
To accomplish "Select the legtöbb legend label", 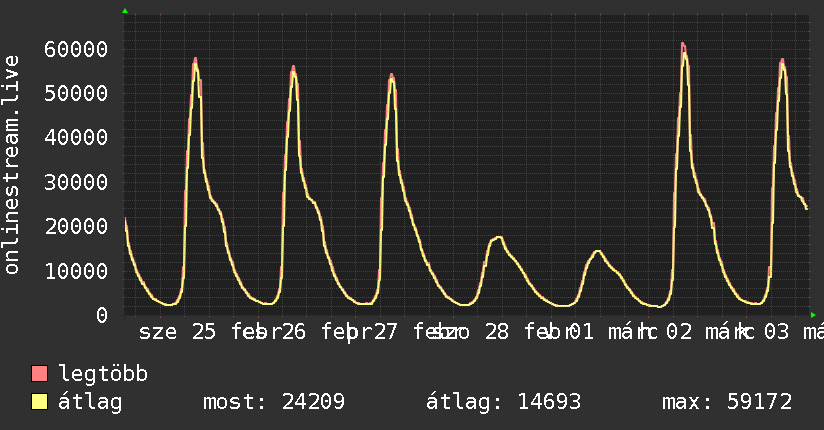I will [103, 374].
